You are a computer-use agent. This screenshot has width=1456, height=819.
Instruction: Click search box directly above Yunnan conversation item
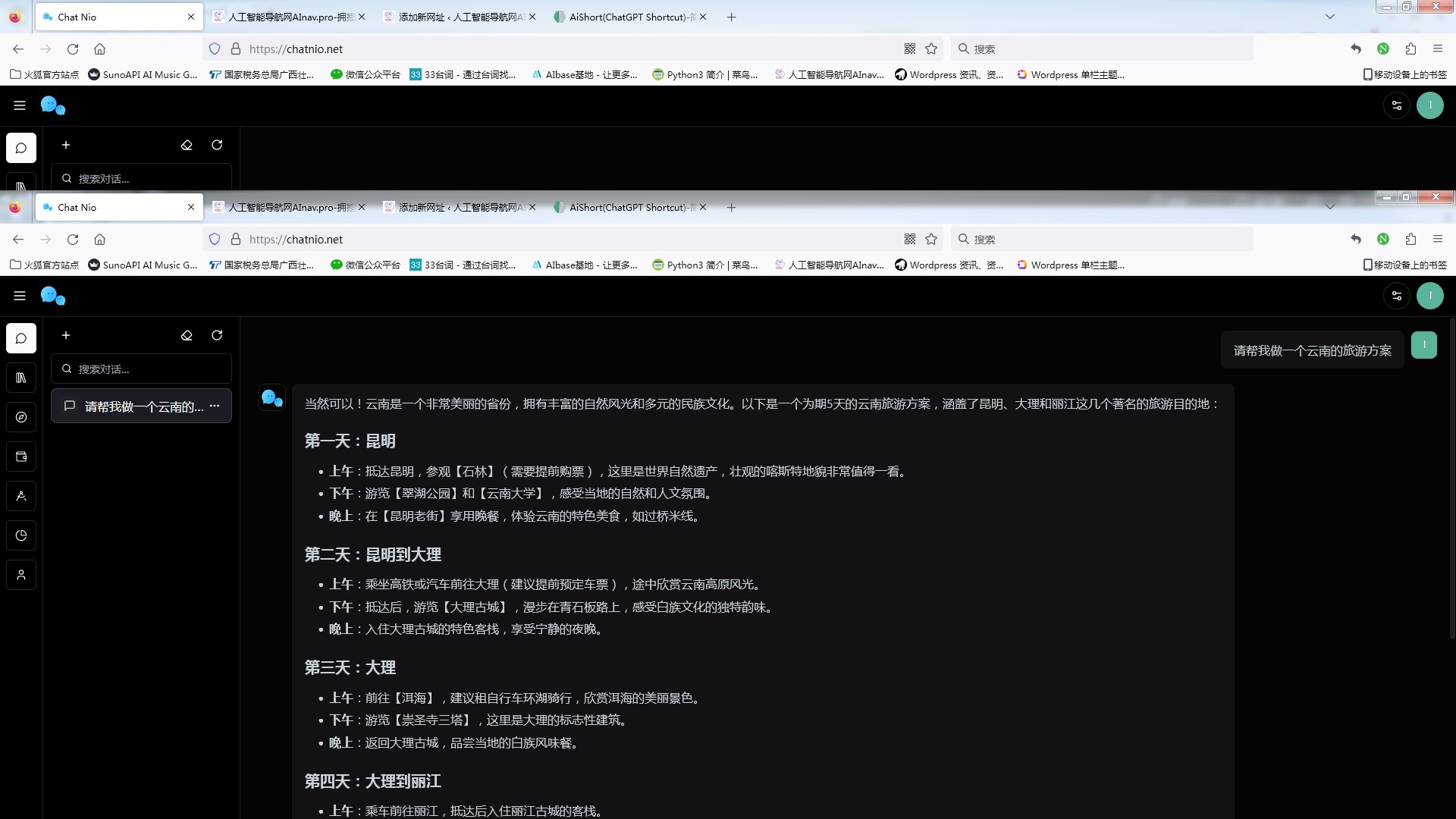coord(142,369)
